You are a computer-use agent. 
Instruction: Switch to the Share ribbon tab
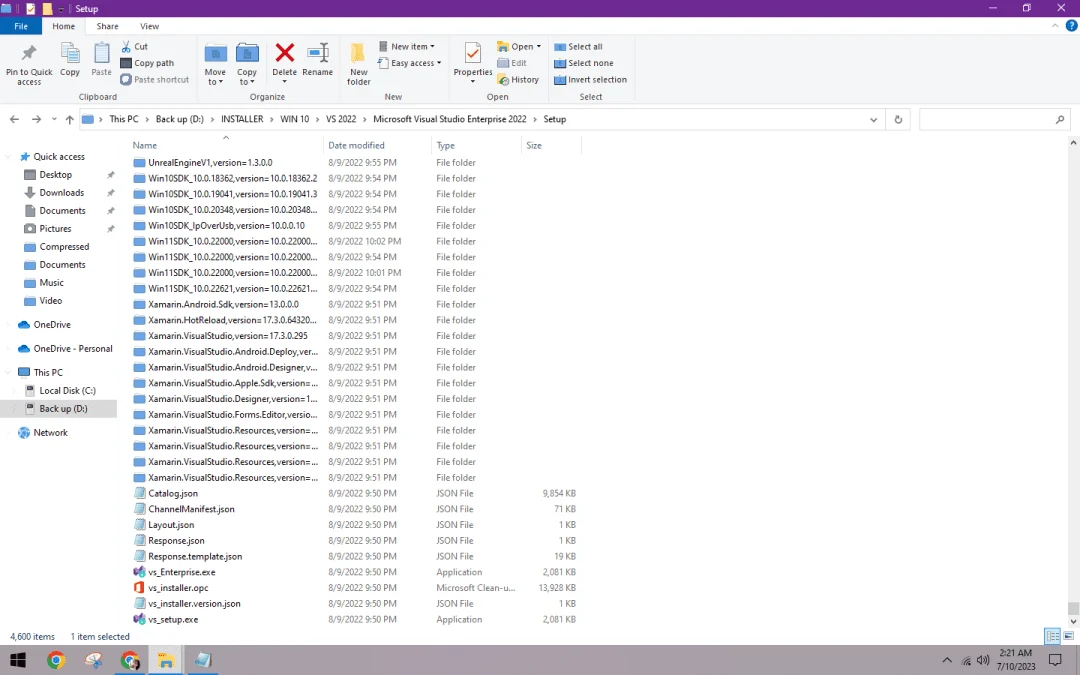(x=107, y=26)
